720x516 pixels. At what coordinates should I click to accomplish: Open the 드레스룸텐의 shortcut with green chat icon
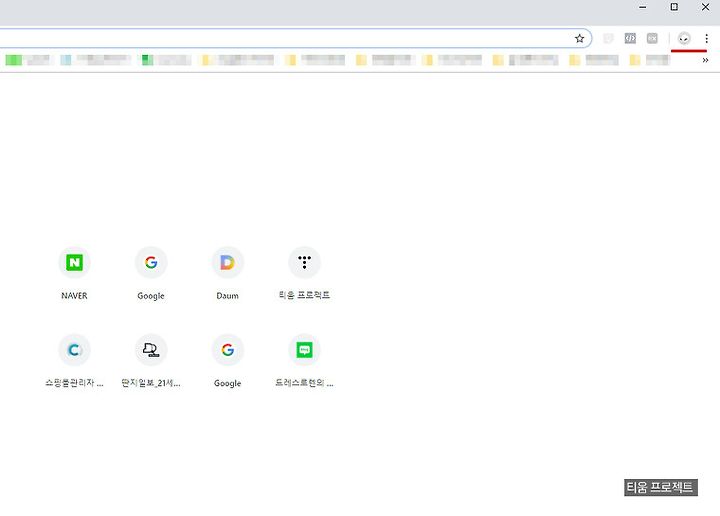(x=304, y=360)
